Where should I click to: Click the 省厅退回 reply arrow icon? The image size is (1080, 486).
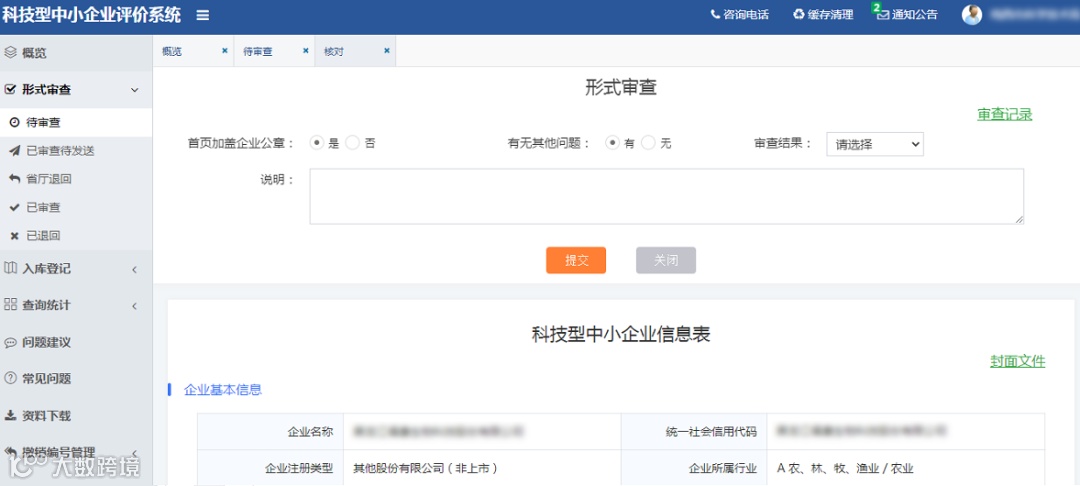[x=14, y=179]
